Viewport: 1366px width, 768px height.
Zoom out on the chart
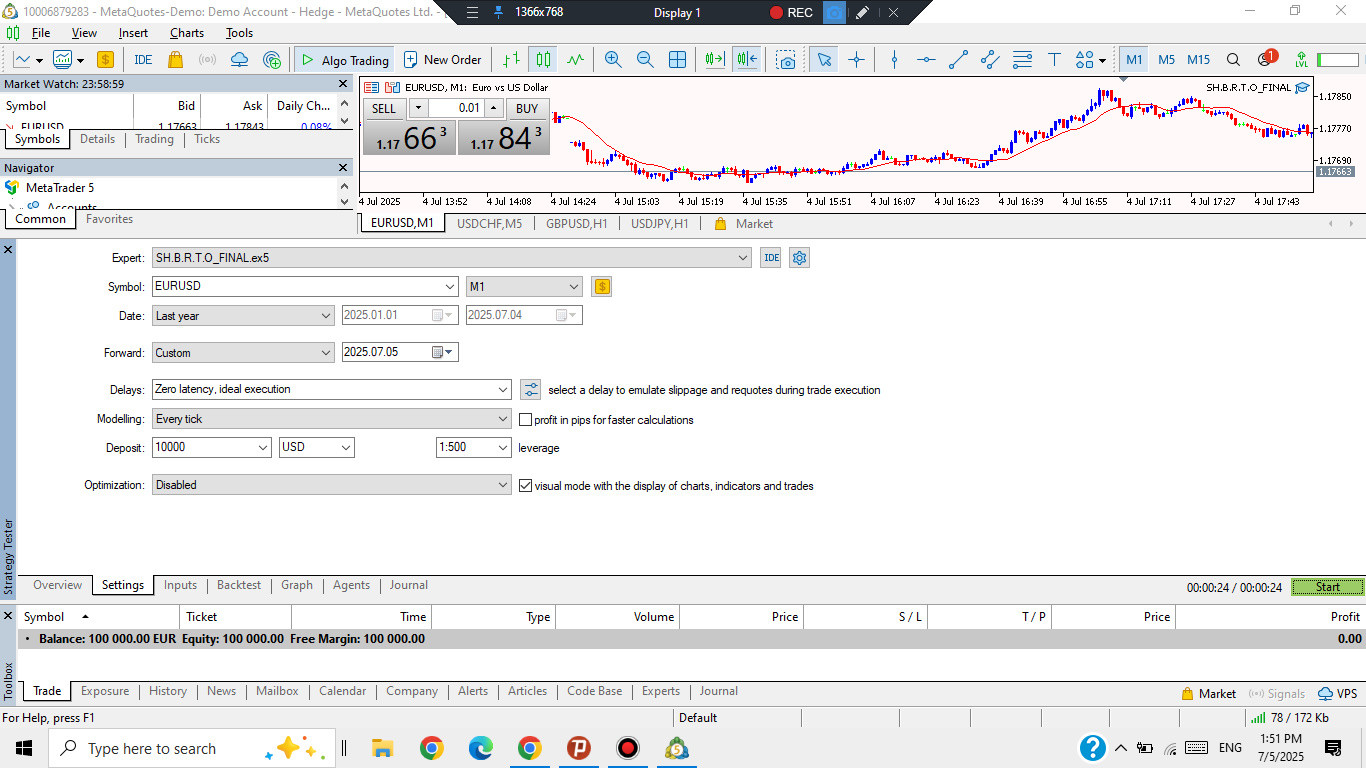tap(645, 60)
